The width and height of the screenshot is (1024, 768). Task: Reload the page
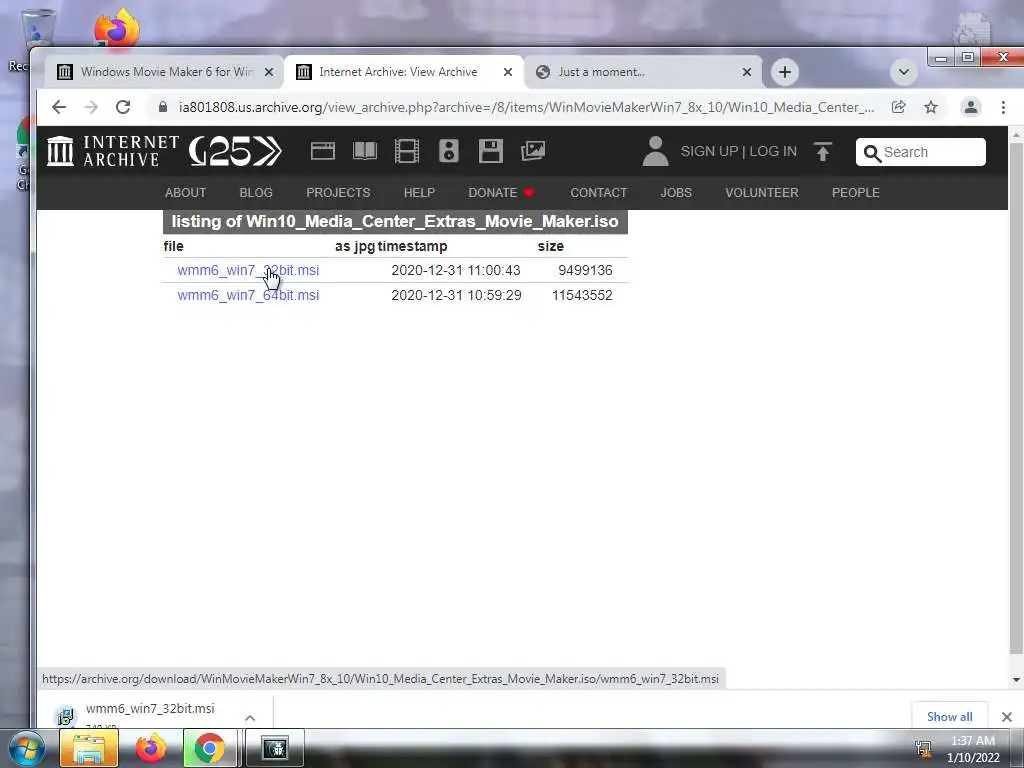123,107
